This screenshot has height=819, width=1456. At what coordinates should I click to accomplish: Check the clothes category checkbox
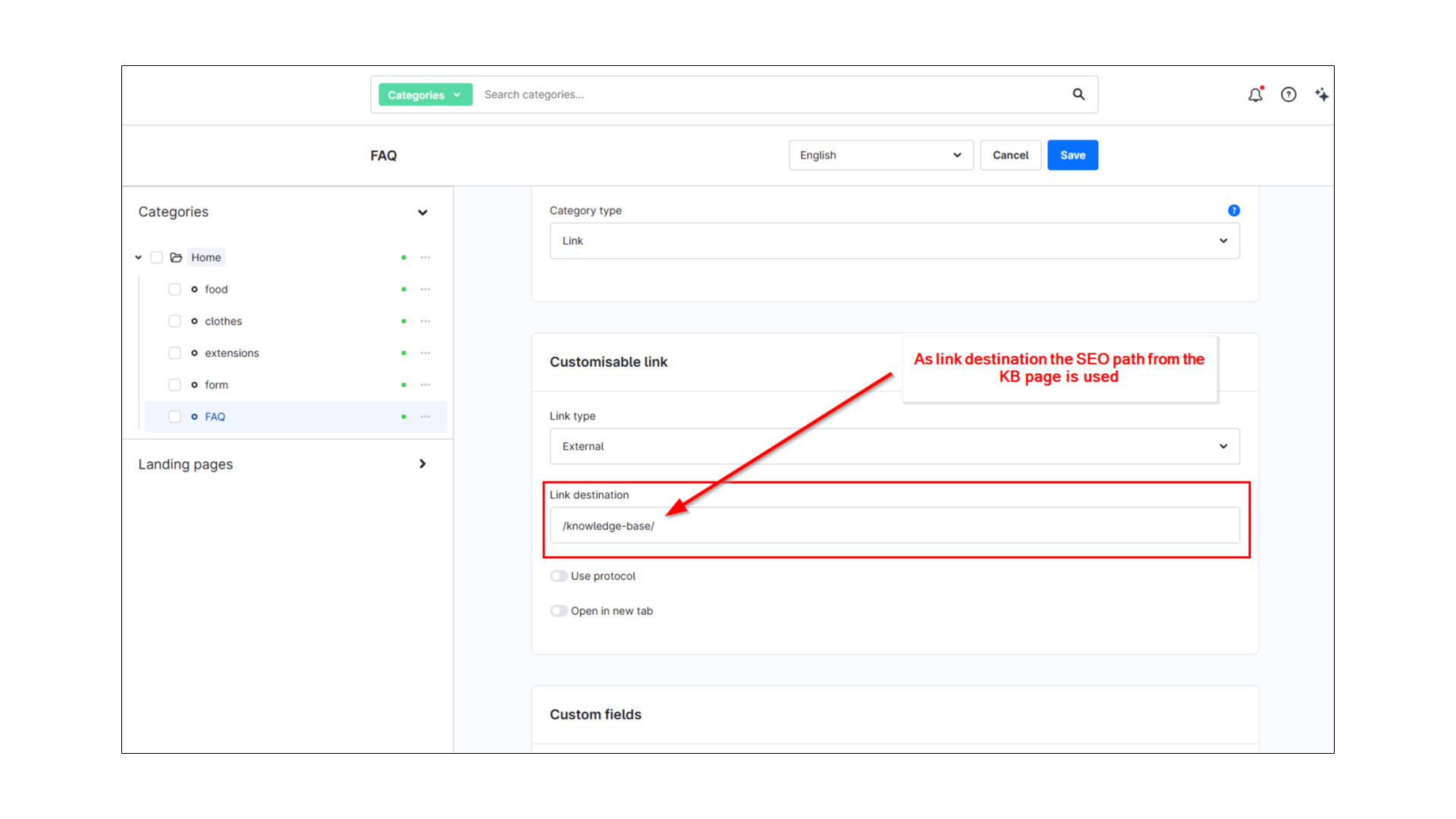[x=174, y=321]
